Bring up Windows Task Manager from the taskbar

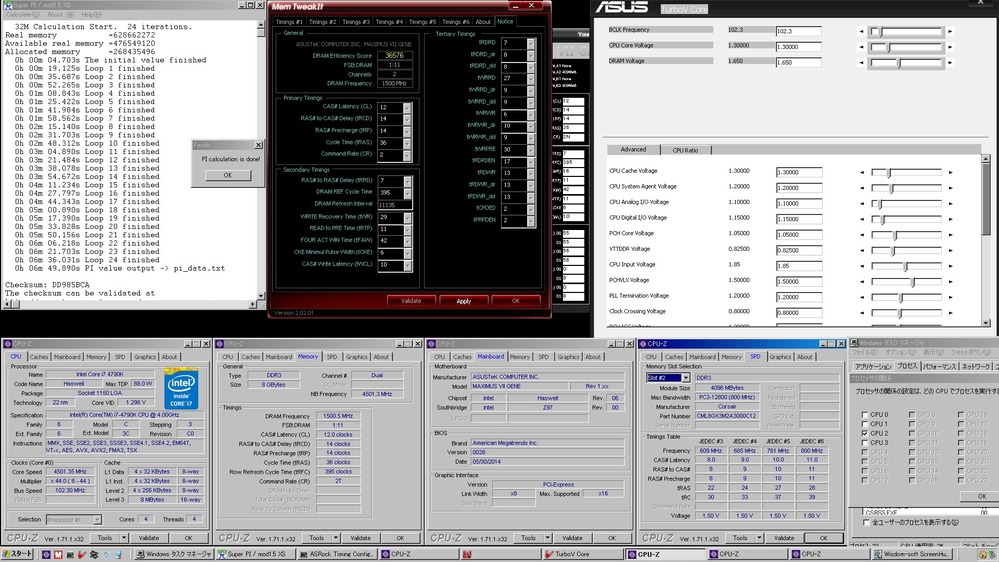(173, 554)
